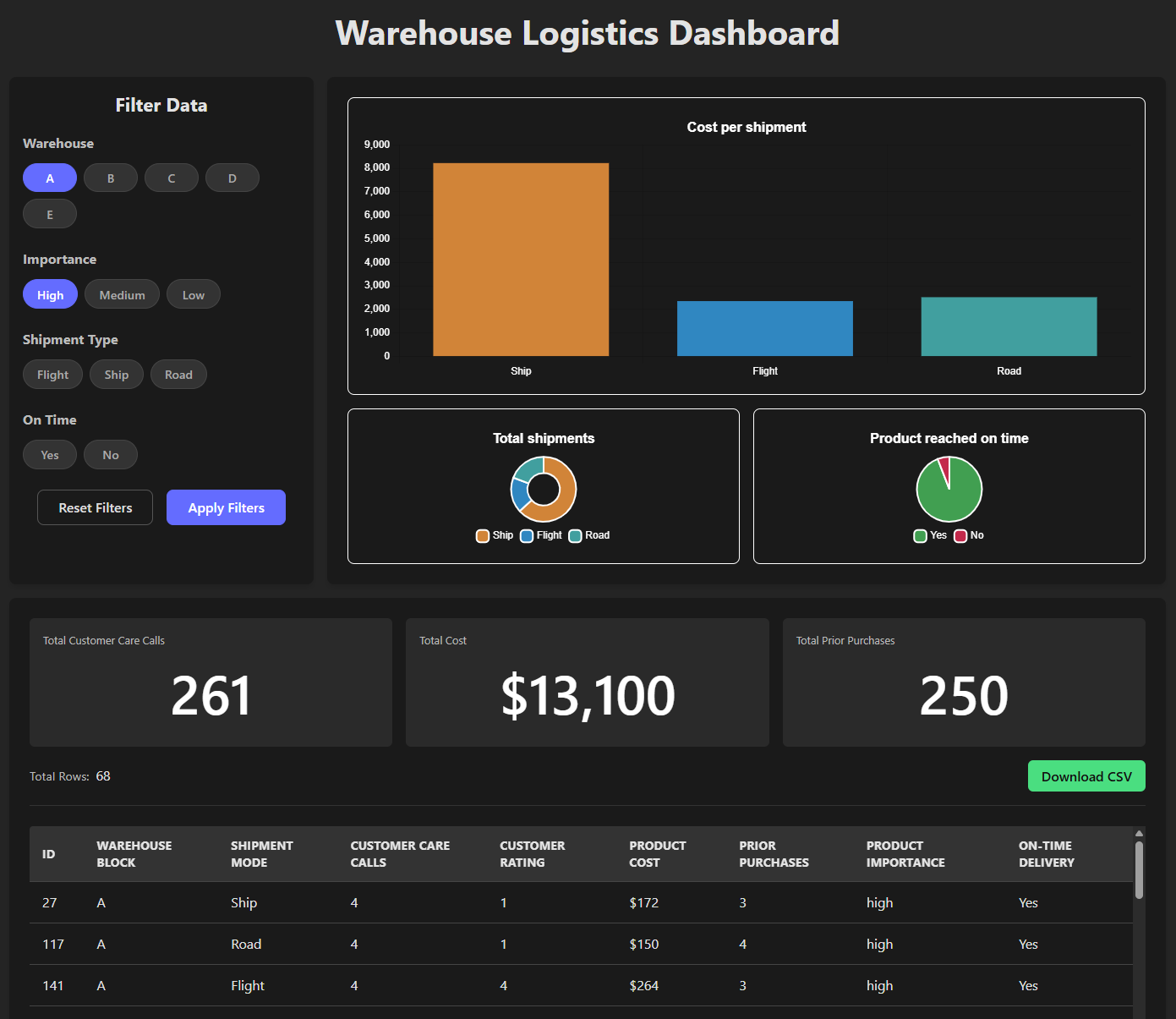The image size is (1176, 1019).
Task: Toggle Warehouse A filter chip
Action: [x=50, y=178]
